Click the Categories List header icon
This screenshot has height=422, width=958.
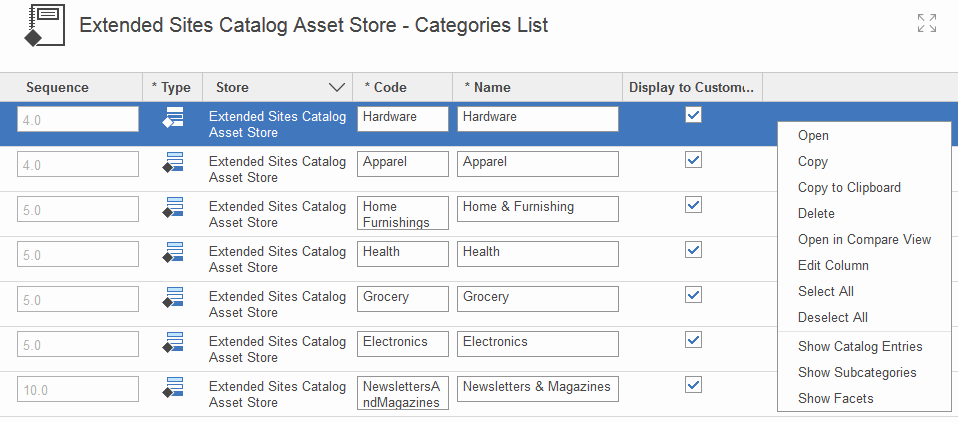coord(44,26)
